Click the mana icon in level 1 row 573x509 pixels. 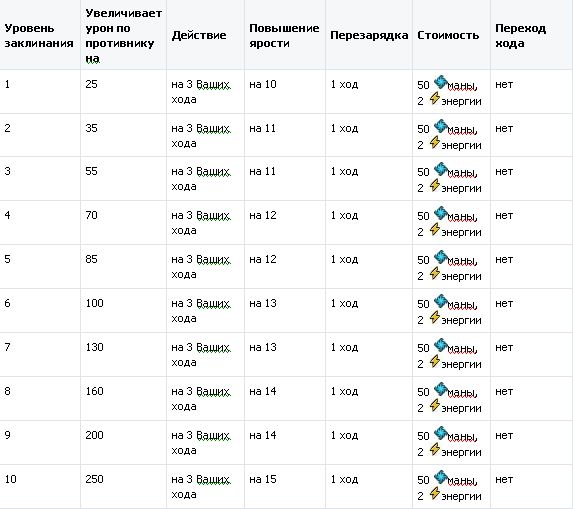tap(441, 82)
